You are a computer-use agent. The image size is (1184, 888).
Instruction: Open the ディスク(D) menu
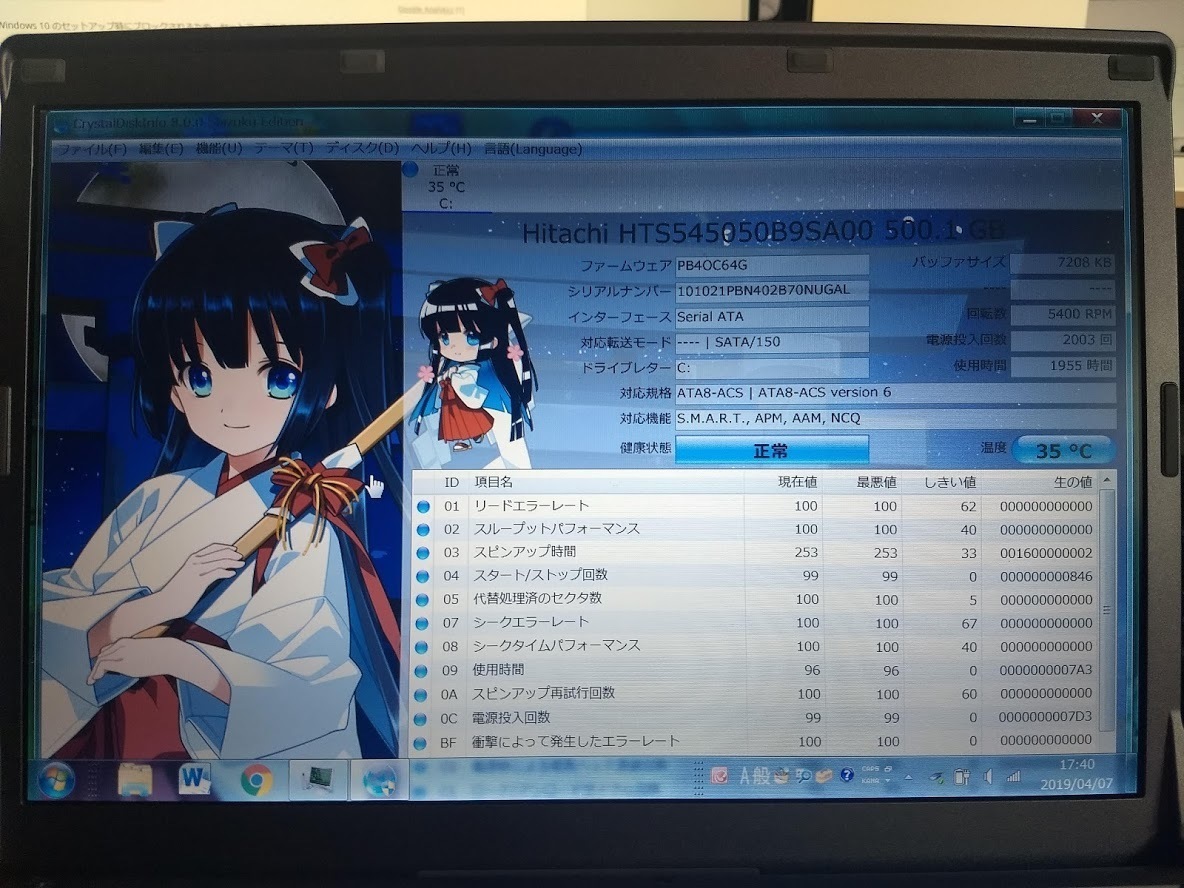(x=362, y=148)
